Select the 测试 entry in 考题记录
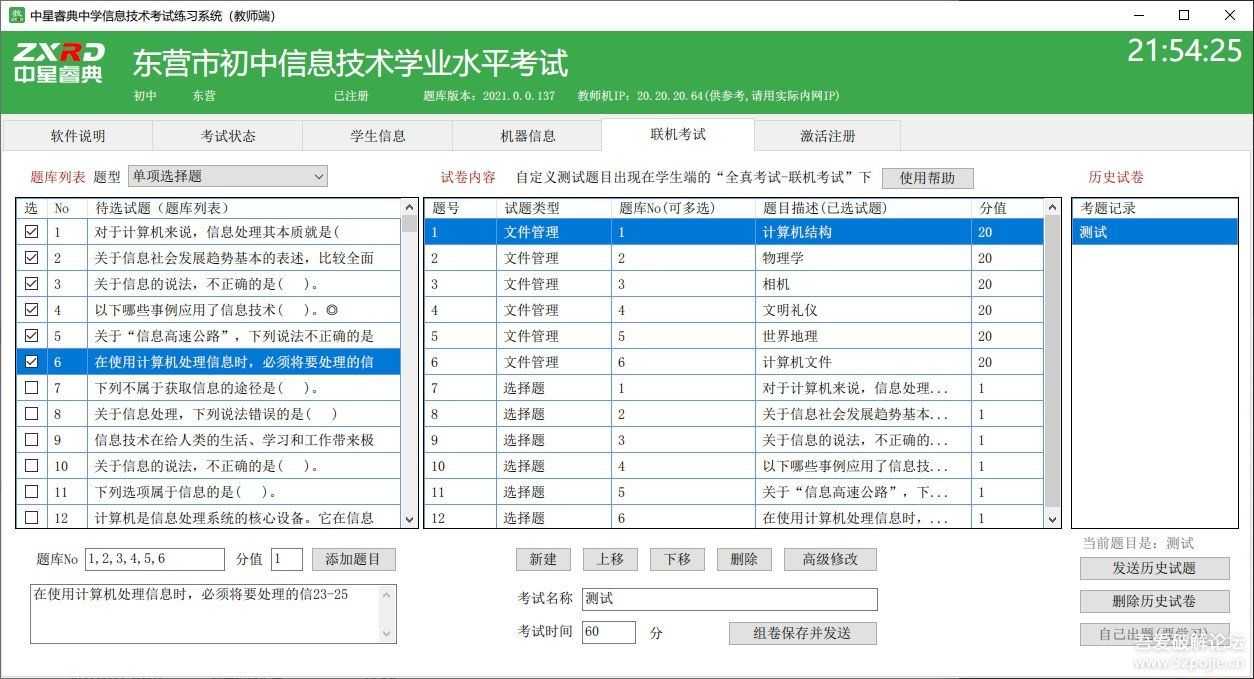The width and height of the screenshot is (1254, 679). (x=1155, y=232)
